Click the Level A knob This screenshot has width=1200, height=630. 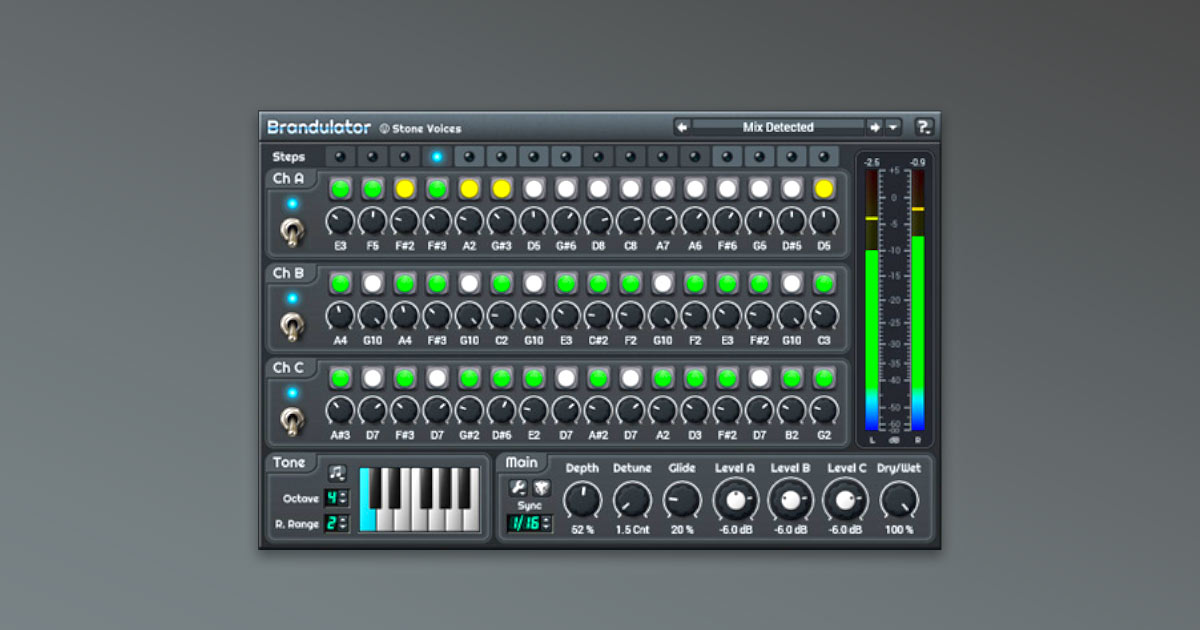(736, 500)
